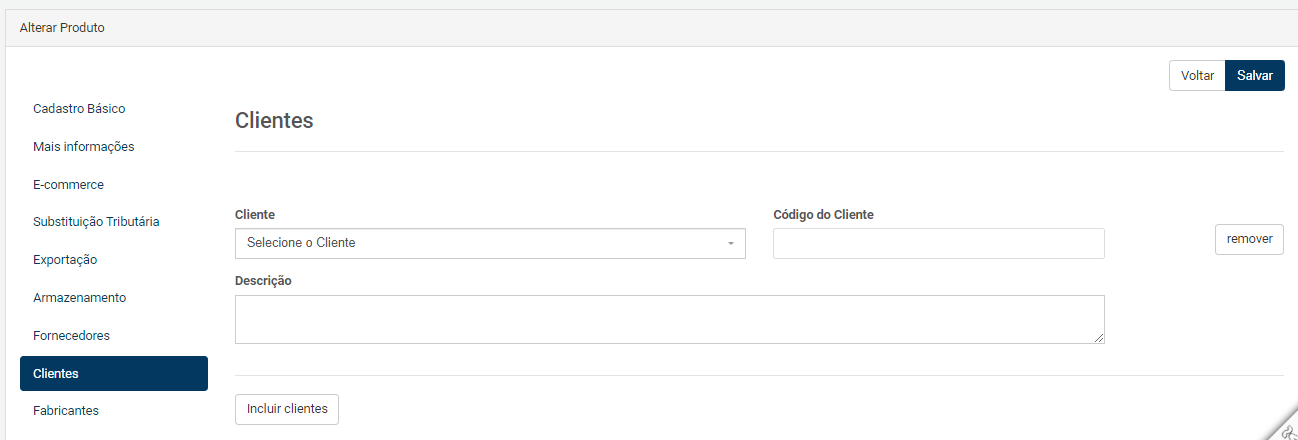Screen dimensions: 1298x440
Task: Remove this client entry with remover
Action: point(1249,240)
